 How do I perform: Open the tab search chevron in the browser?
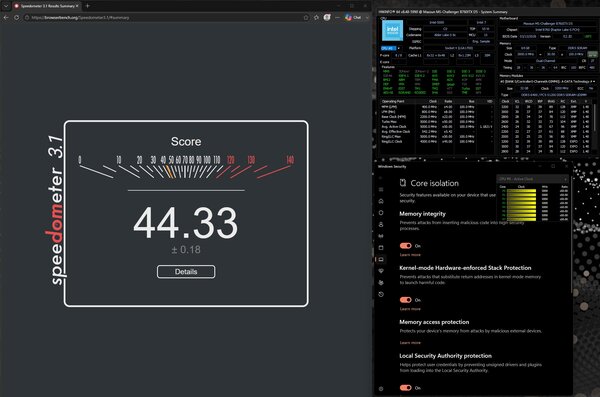click(6, 6)
